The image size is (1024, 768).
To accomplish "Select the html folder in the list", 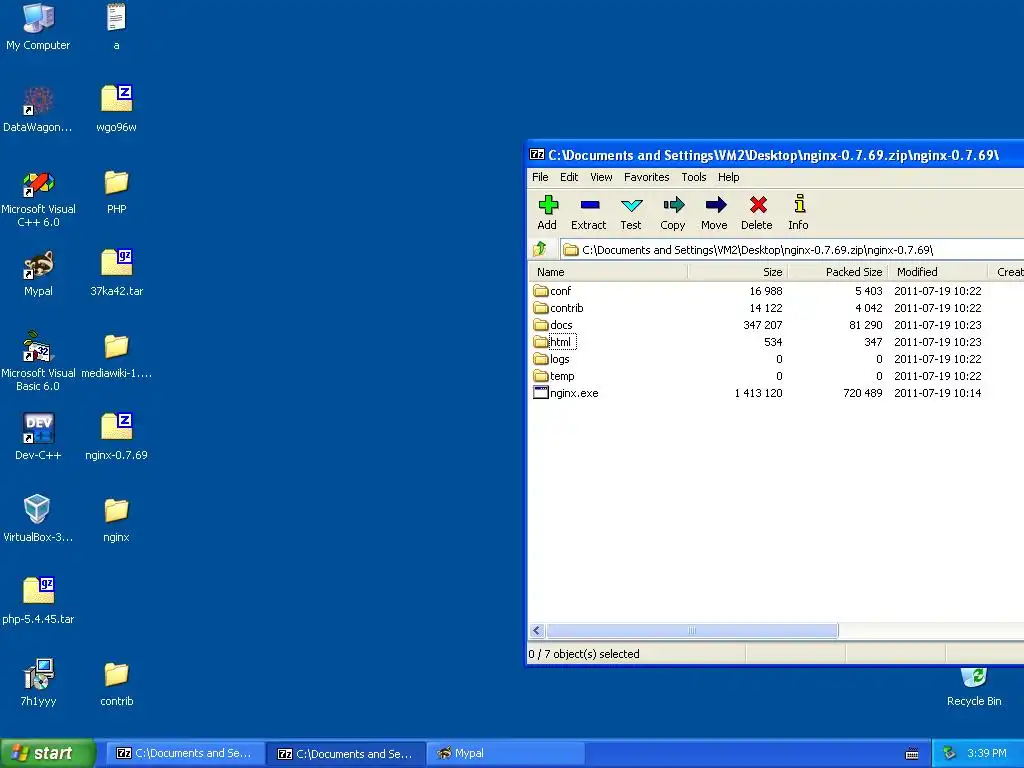I will (554, 342).
